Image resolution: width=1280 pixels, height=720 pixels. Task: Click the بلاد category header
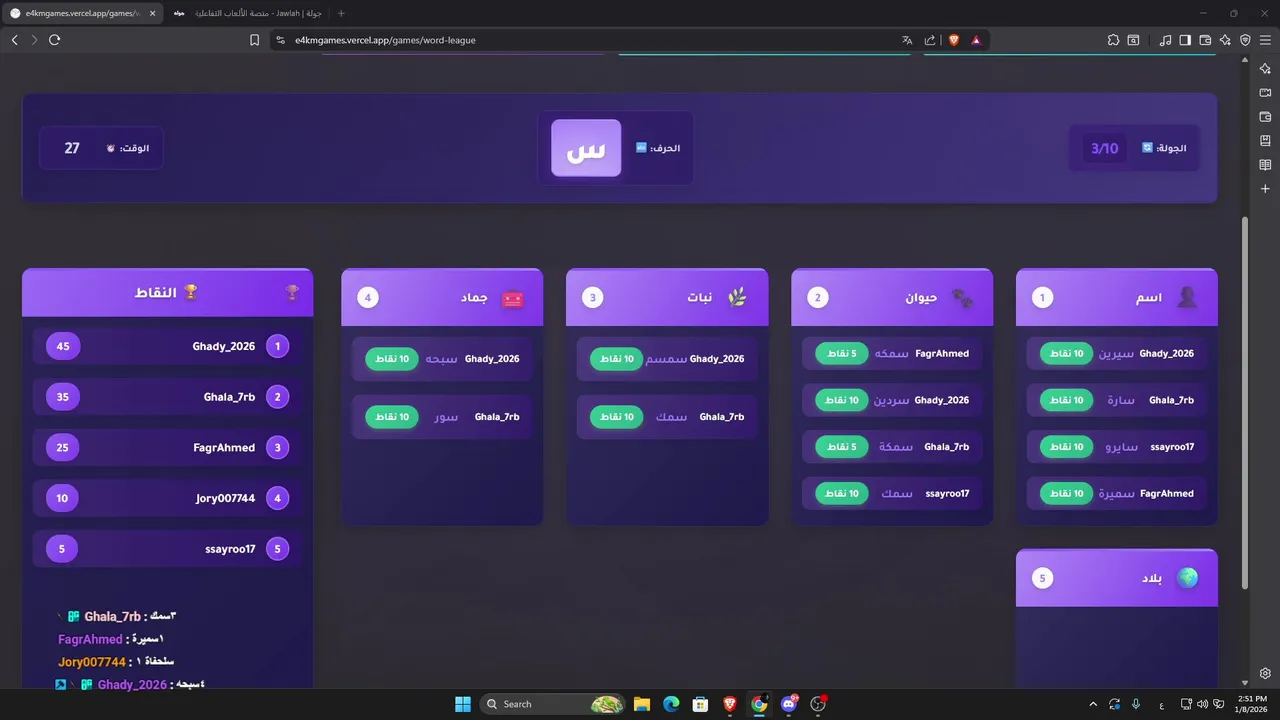[1117, 578]
